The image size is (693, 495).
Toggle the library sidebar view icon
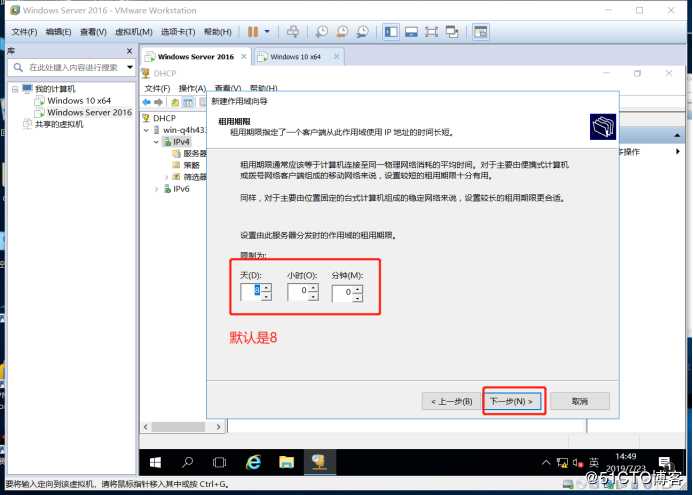click(391, 32)
